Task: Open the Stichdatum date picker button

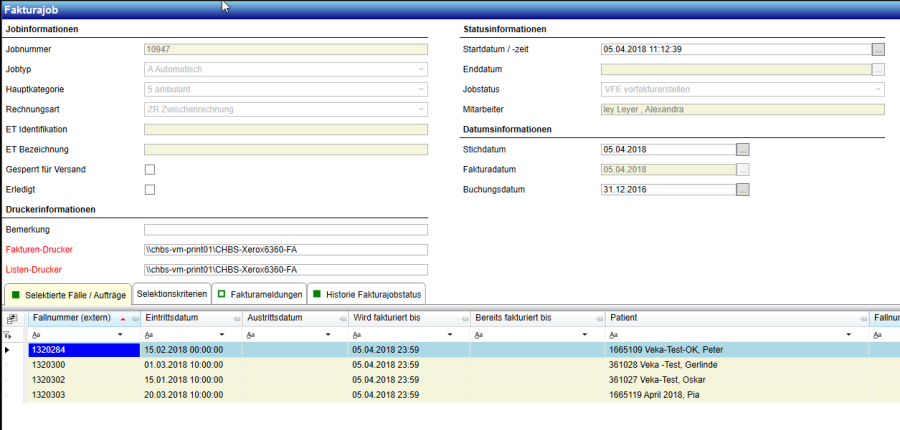Action: tap(742, 149)
